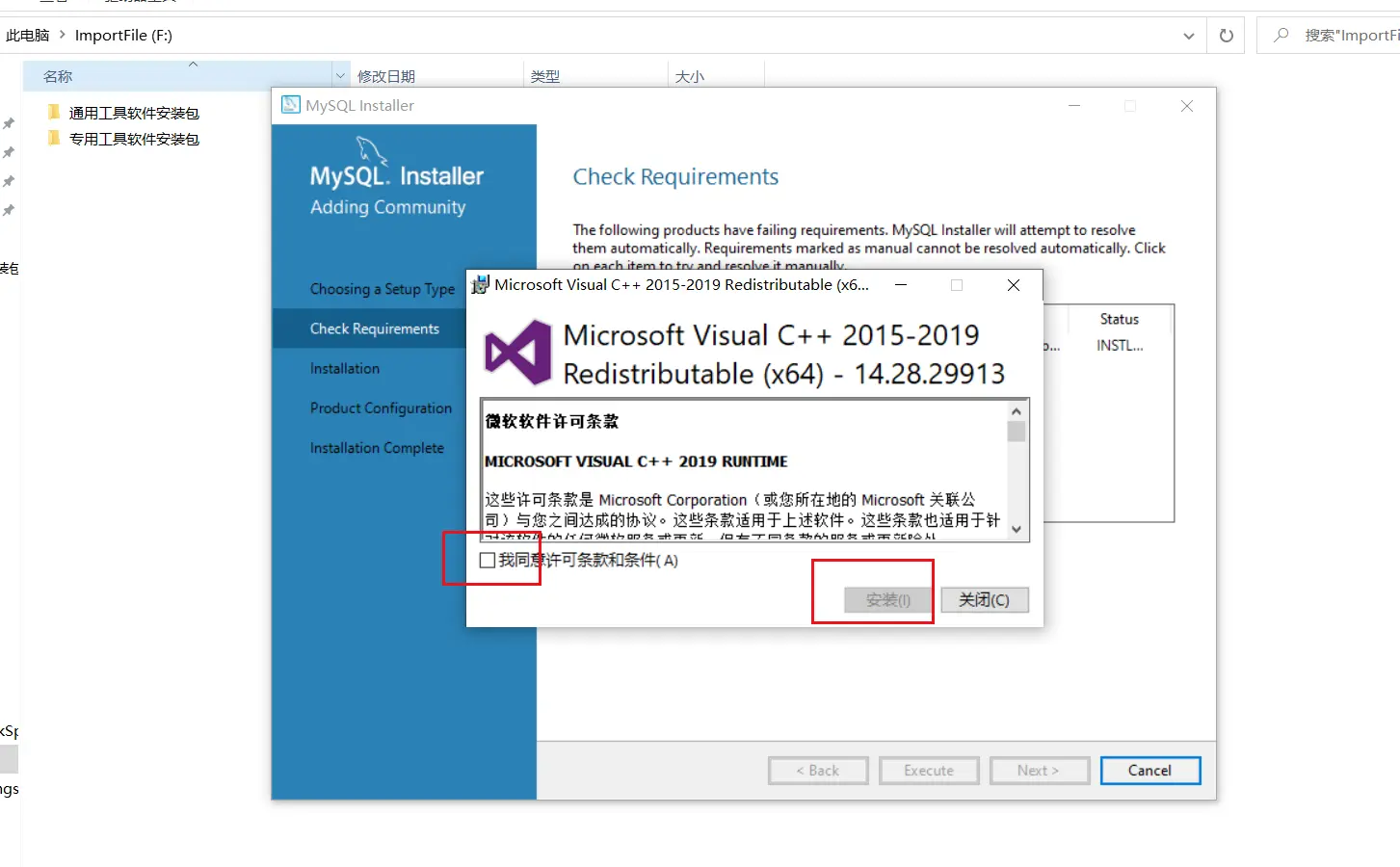The height and width of the screenshot is (867, 1400).
Task: Click the 安装(I) install button
Action: (888, 600)
